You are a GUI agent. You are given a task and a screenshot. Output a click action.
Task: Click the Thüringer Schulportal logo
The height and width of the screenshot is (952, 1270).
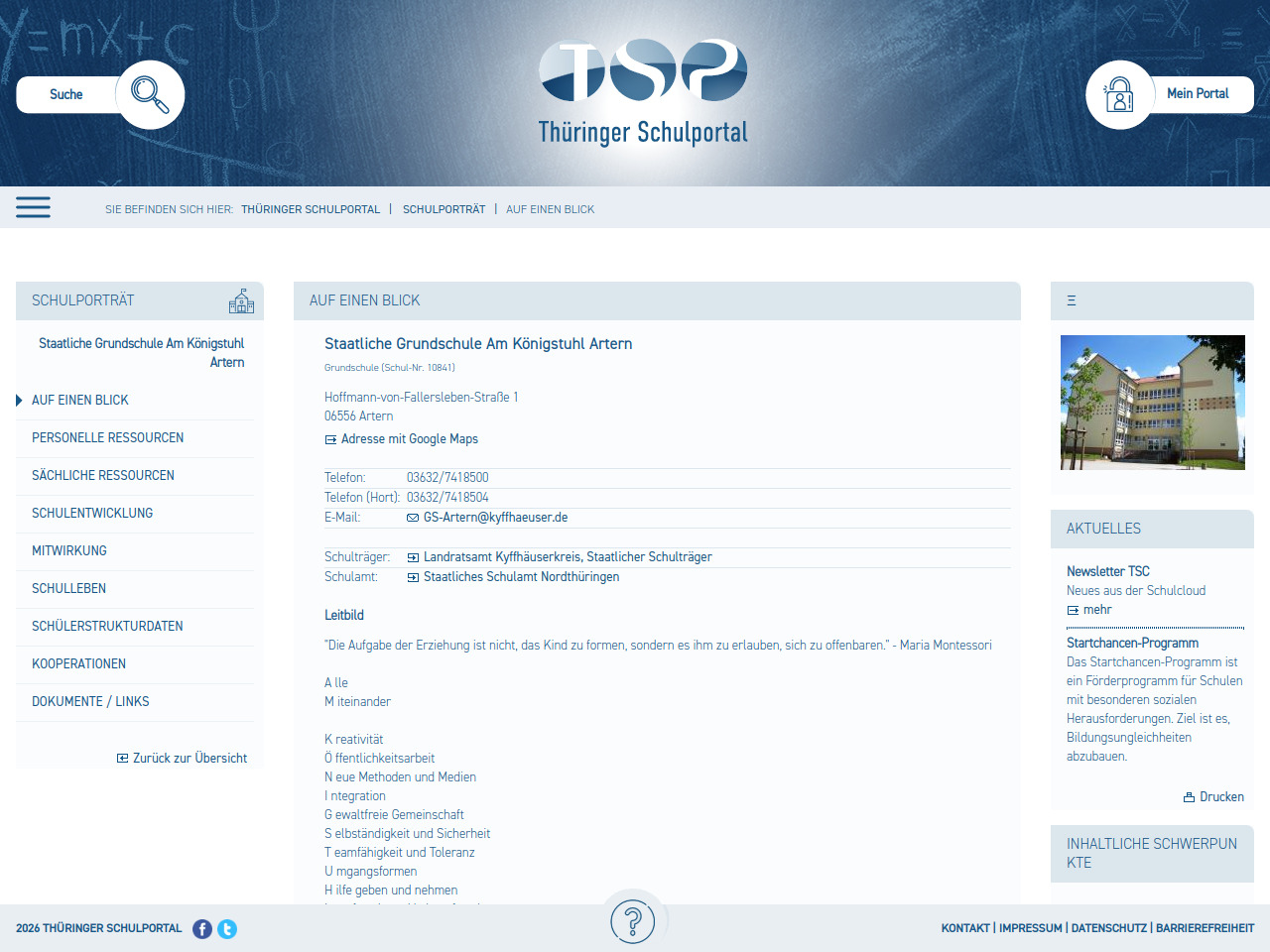coord(643,92)
